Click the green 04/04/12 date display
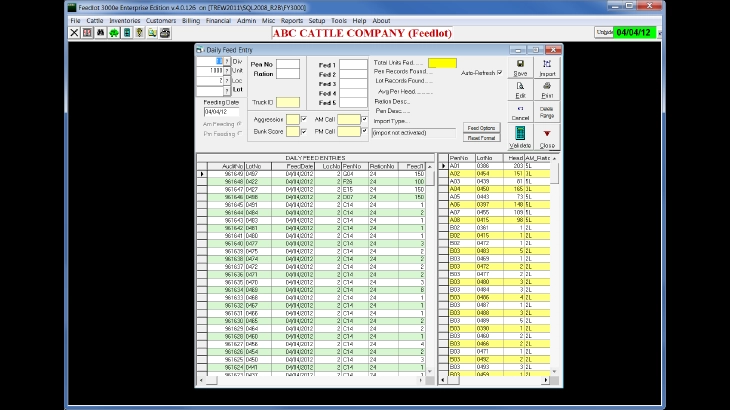730x410 pixels. pos(634,33)
